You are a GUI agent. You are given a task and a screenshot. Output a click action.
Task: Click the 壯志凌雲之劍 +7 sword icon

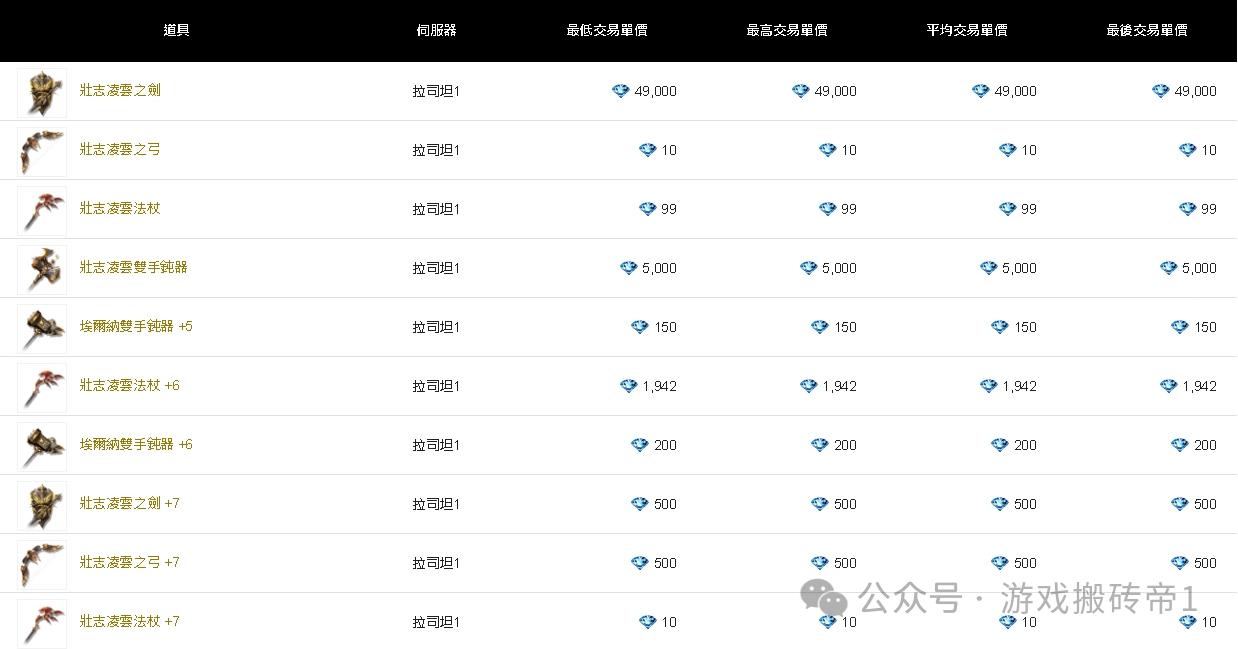[42, 505]
